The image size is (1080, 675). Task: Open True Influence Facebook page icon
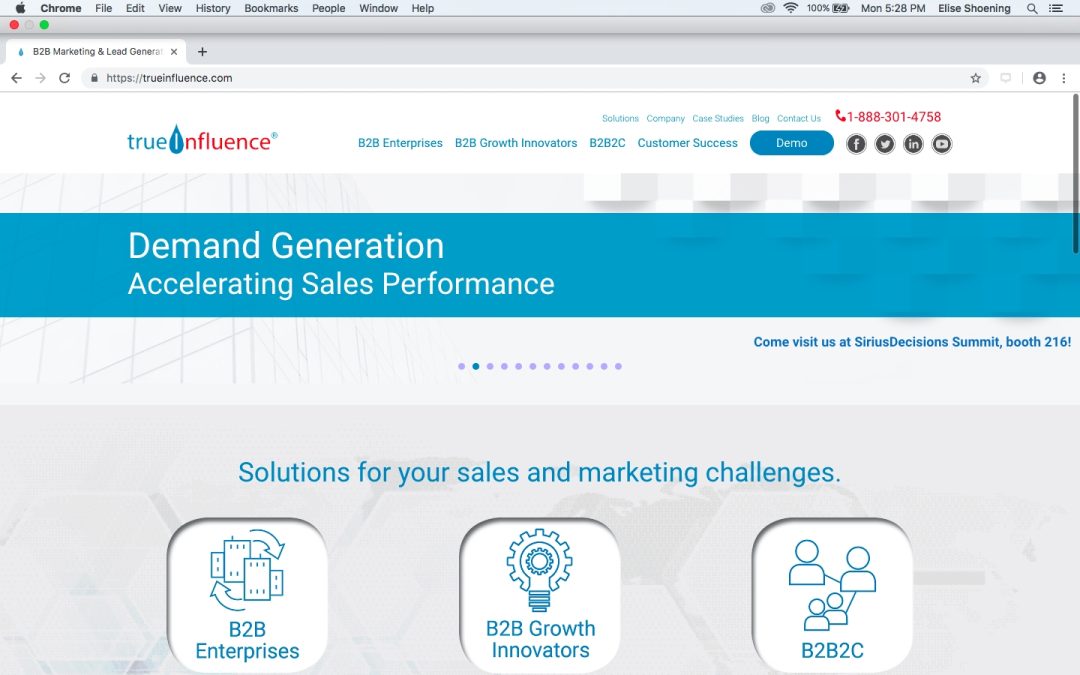(x=856, y=144)
